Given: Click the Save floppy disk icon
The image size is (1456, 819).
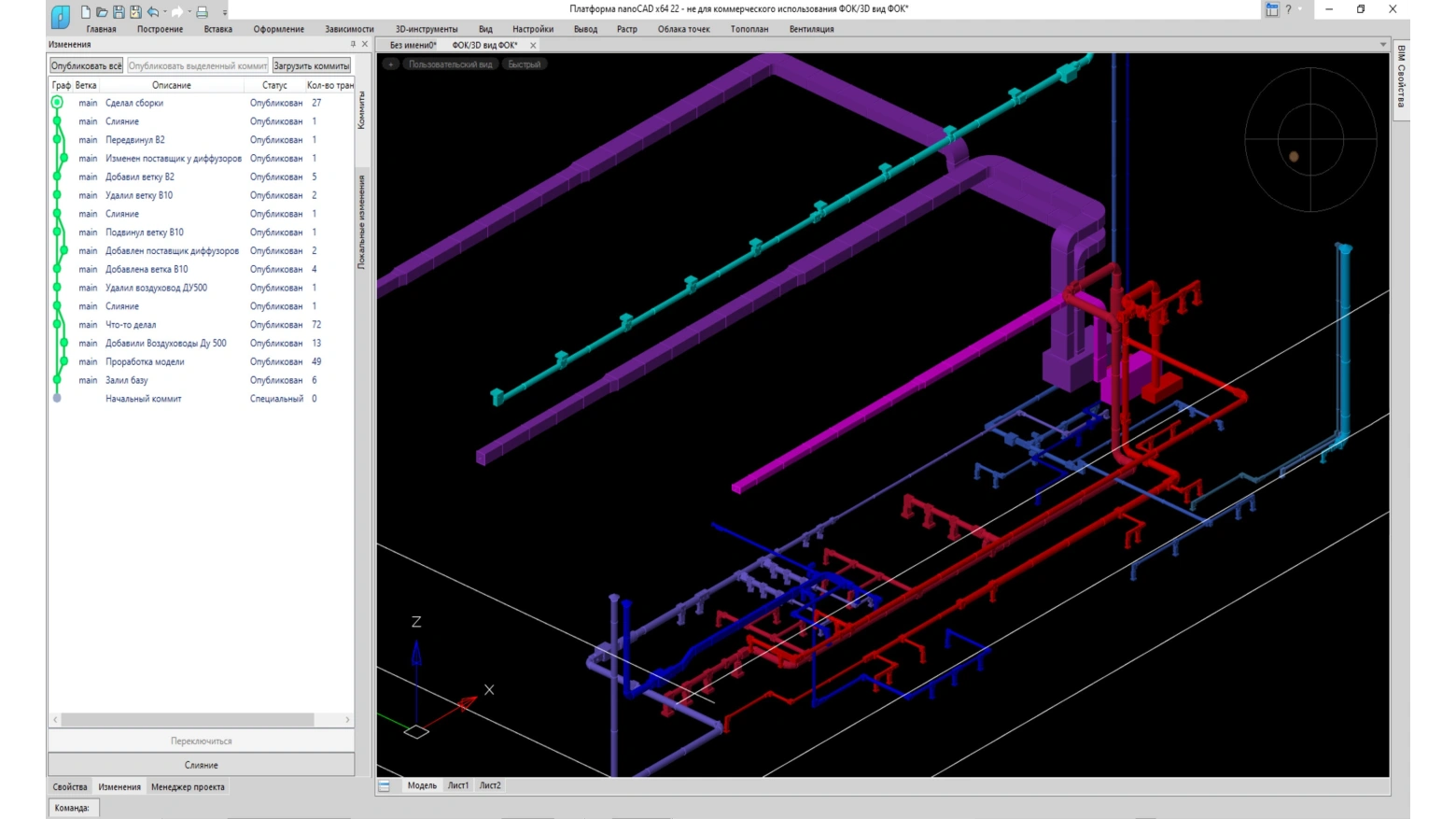Looking at the screenshot, I should [119, 12].
